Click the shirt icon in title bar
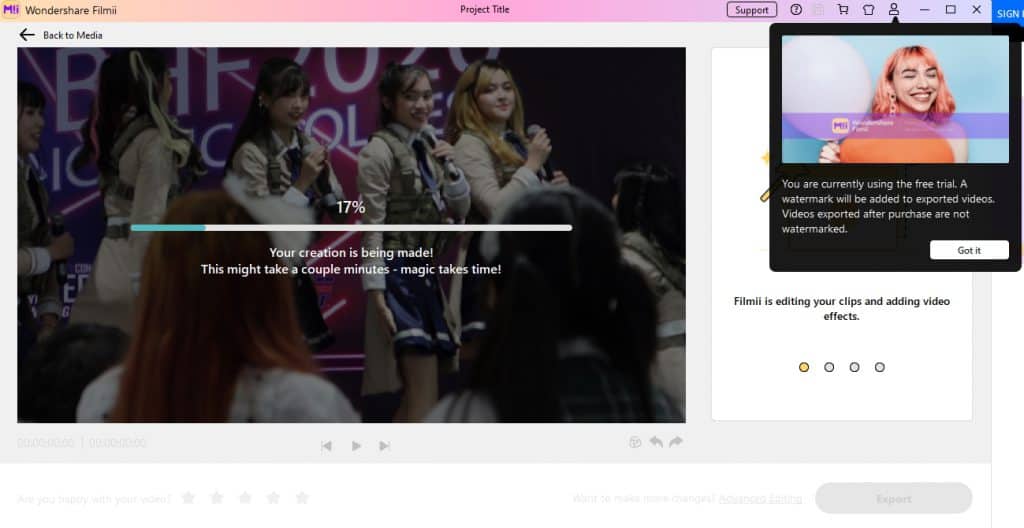Image resolution: width=1024 pixels, height=528 pixels. (x=868, y=10)
